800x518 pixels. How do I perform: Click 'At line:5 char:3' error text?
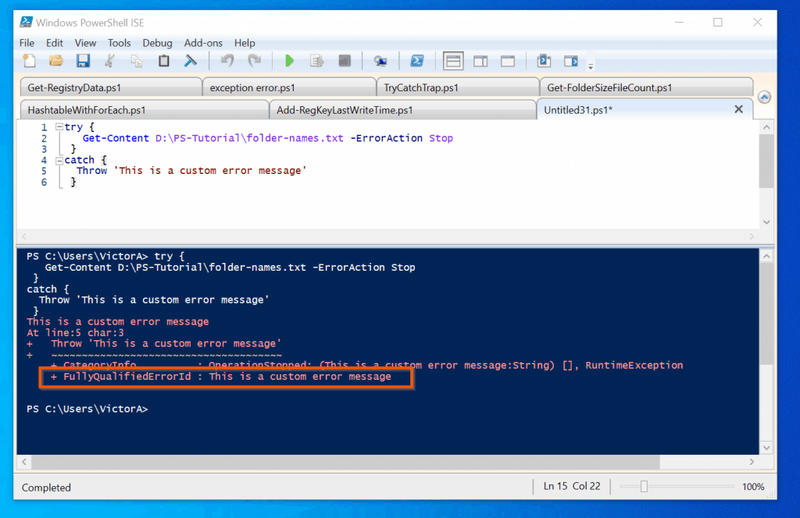point(75,333)
